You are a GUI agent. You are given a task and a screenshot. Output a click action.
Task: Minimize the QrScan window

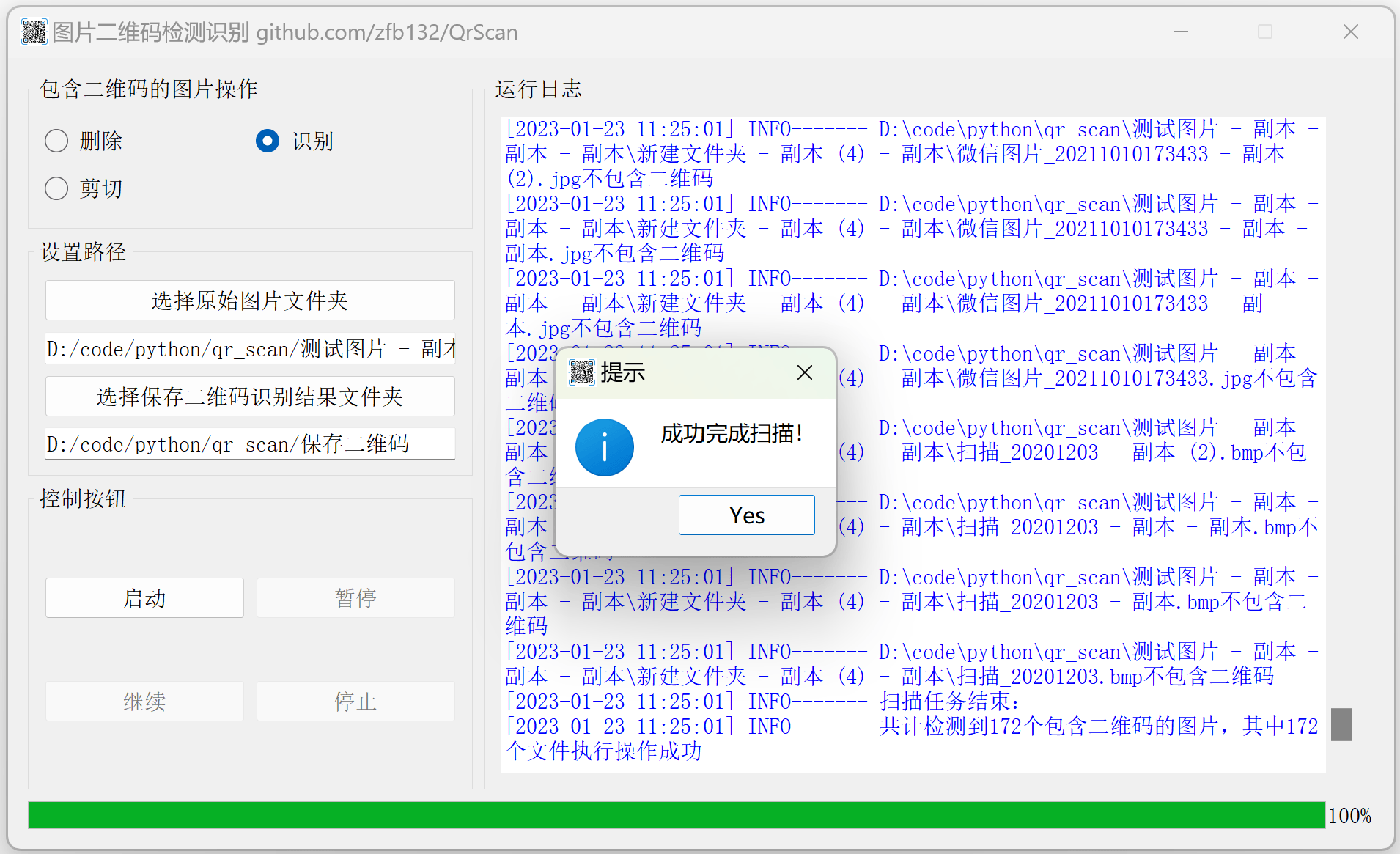click(1180, 32)
